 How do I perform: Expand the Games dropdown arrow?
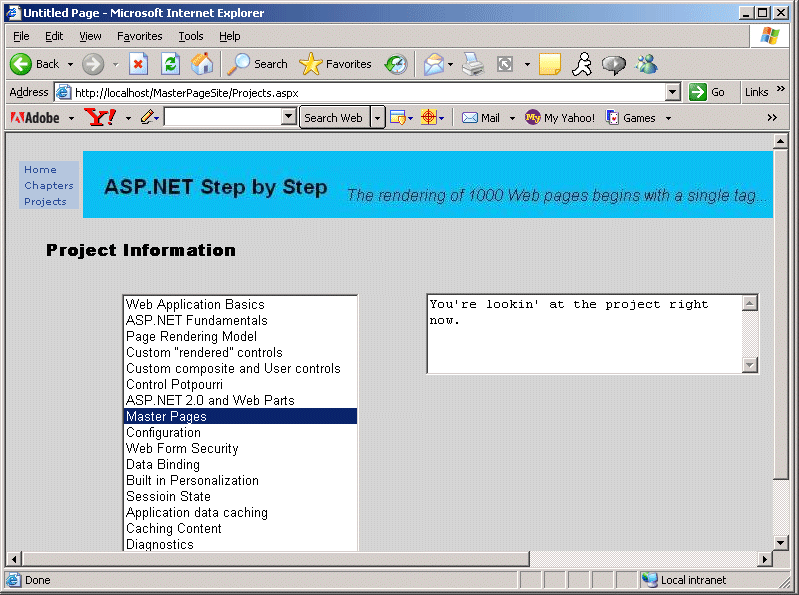[668, 118]
